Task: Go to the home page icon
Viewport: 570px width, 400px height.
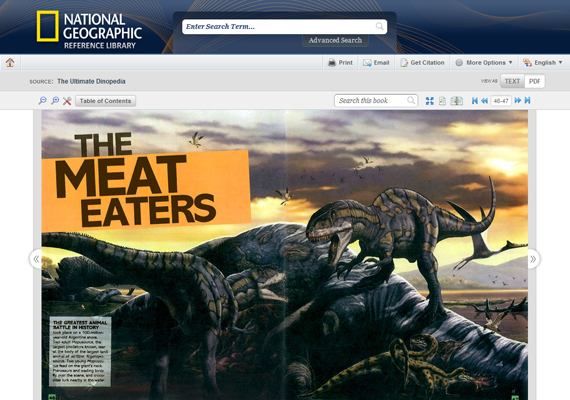Action: 10,63
